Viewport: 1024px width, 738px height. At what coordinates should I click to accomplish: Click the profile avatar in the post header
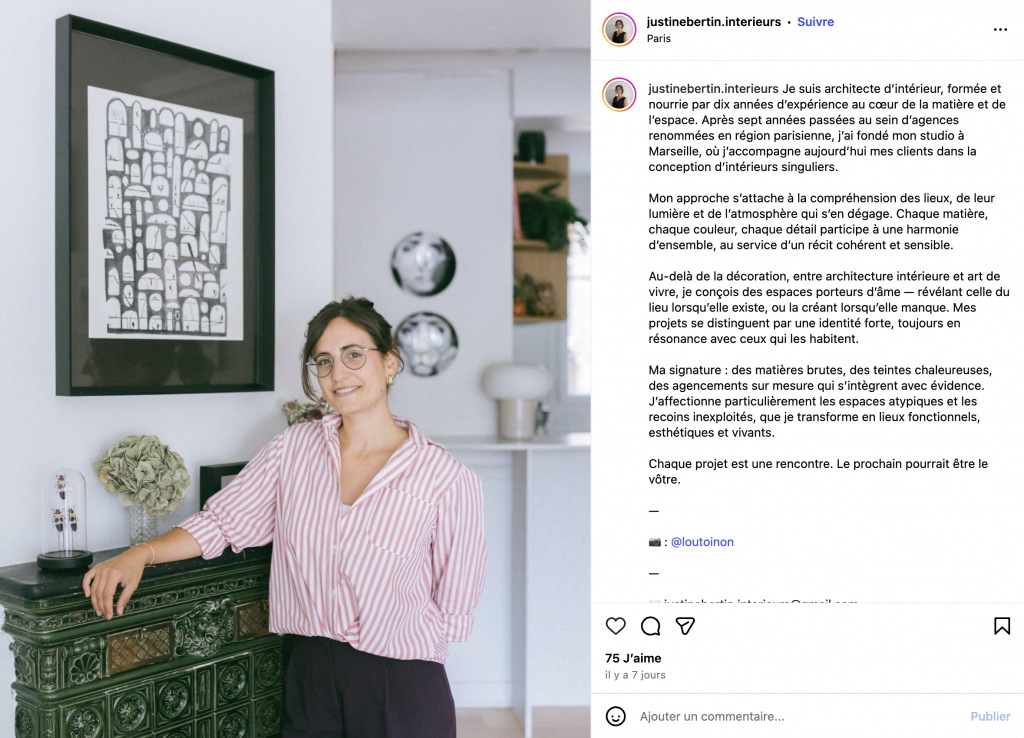tap(619, 29)
